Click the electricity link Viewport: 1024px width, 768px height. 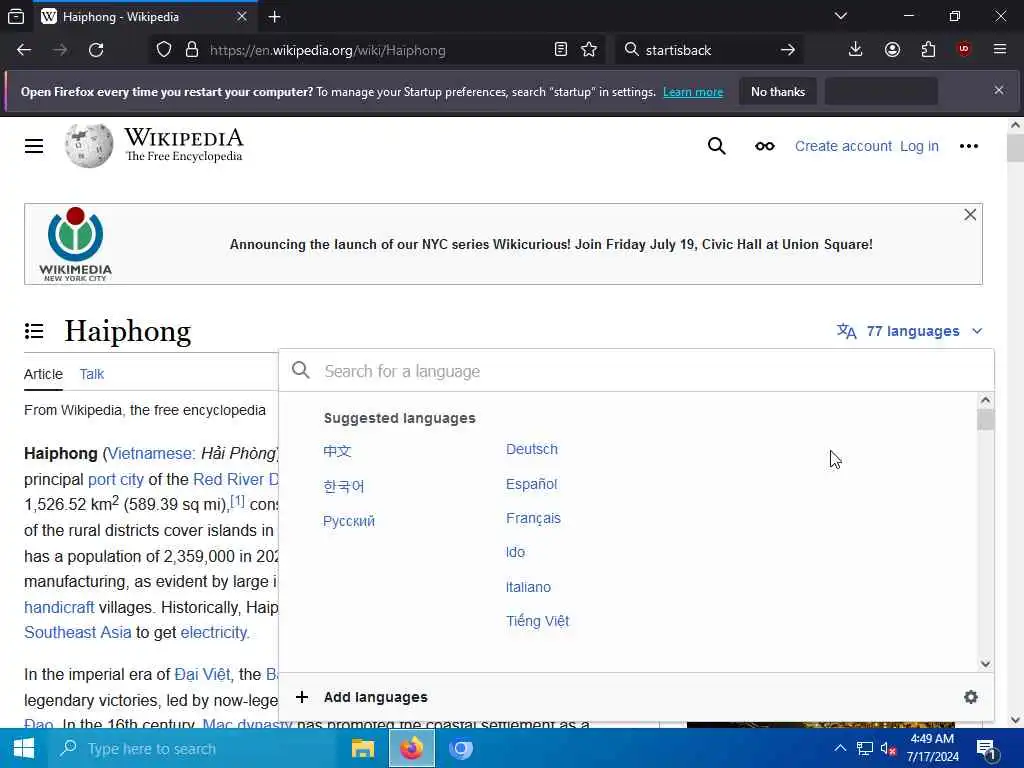(x=215, y=632)
